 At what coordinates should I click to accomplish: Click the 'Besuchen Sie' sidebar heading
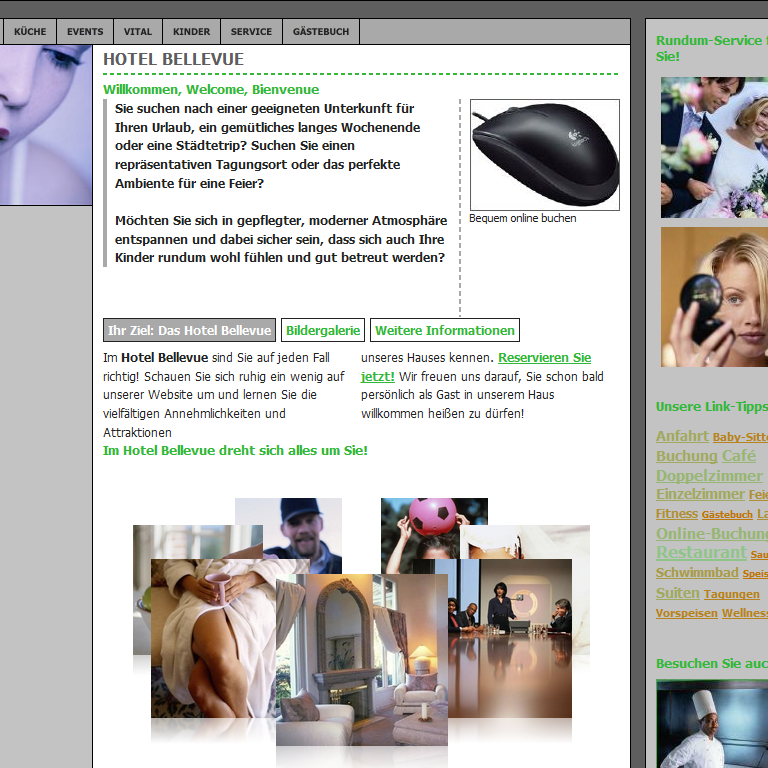click(x=712, y=664)
